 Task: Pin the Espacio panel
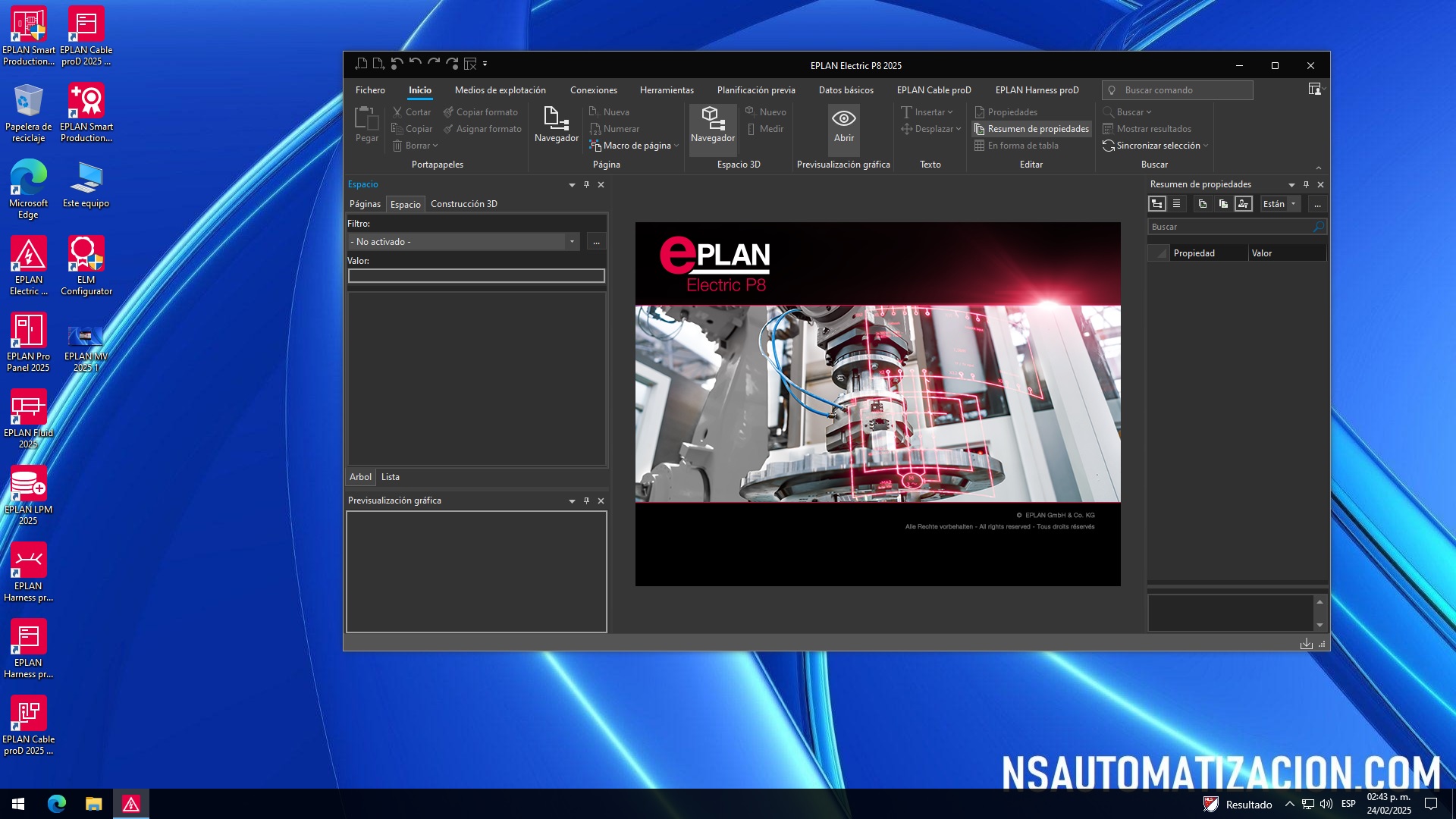586,184
